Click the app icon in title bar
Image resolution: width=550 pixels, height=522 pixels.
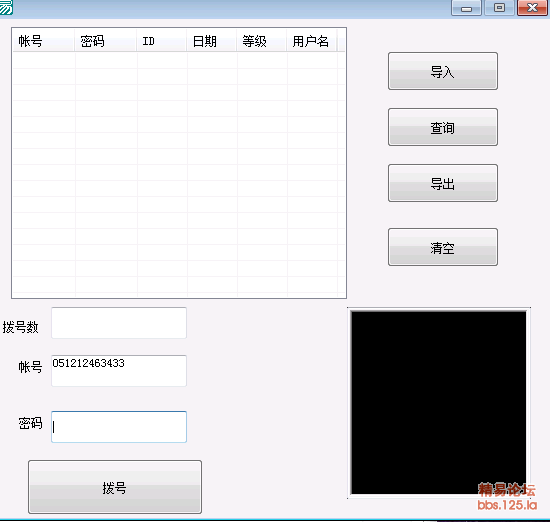coord(6,7)
